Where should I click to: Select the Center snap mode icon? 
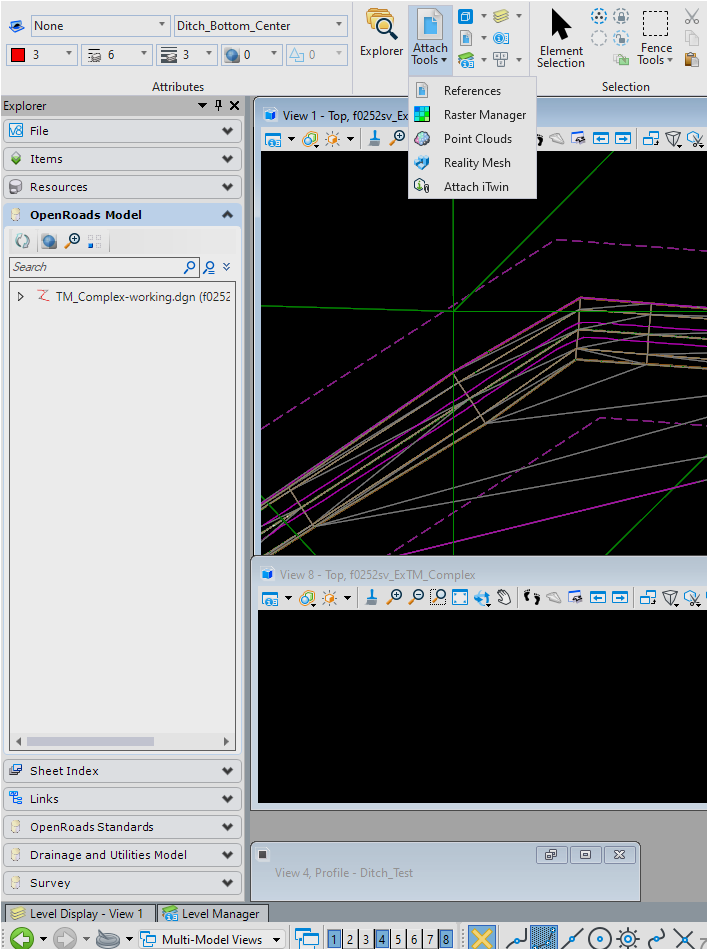pyautogui.click(x=600, y=939)
